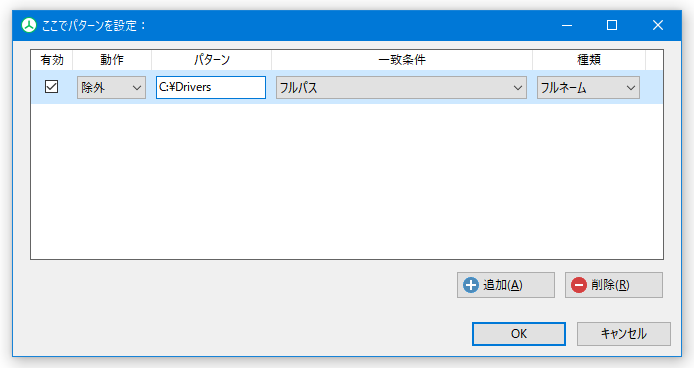This screenshot has height=368, width=694.
Task: Uncheck the 有効 checkbox in first row
Action: (51, 86)
